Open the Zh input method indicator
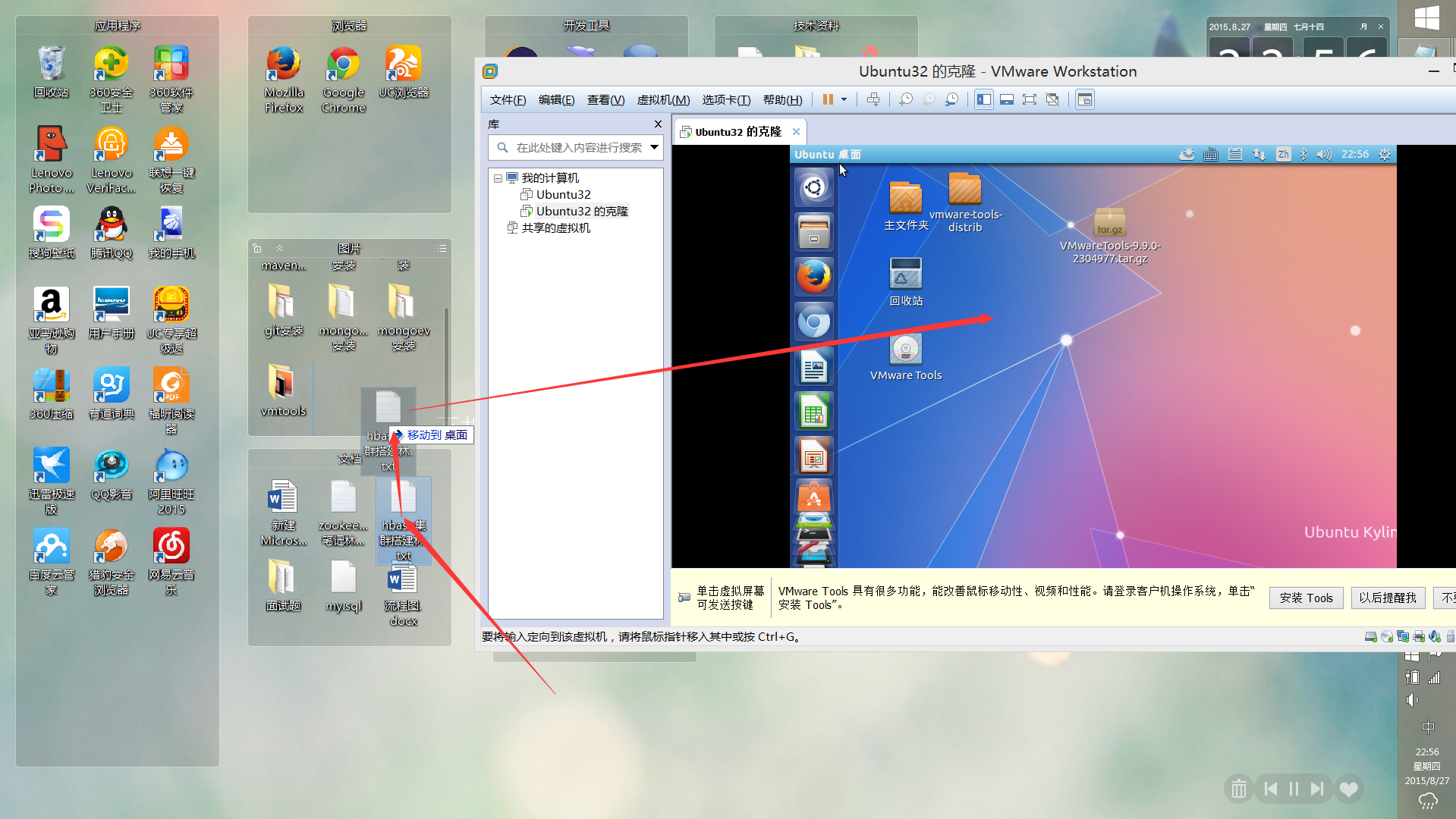 [1283, 154]
